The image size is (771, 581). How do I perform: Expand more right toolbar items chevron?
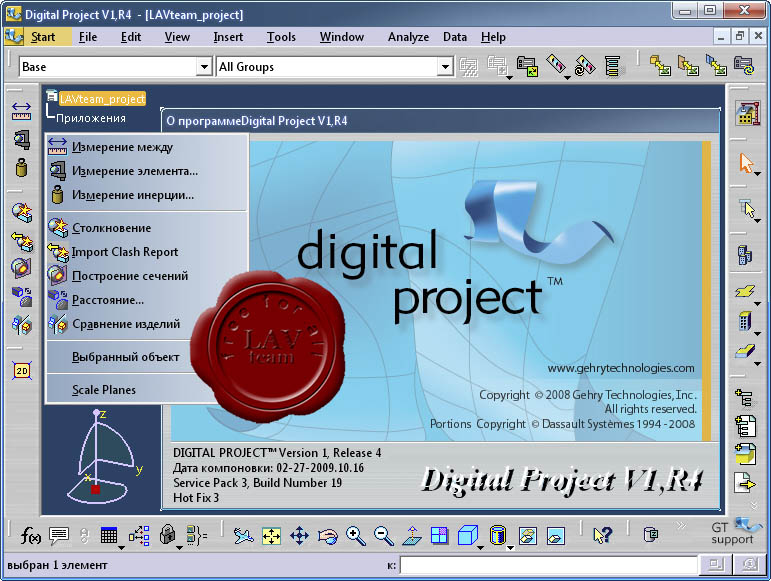tap(753, 506)
